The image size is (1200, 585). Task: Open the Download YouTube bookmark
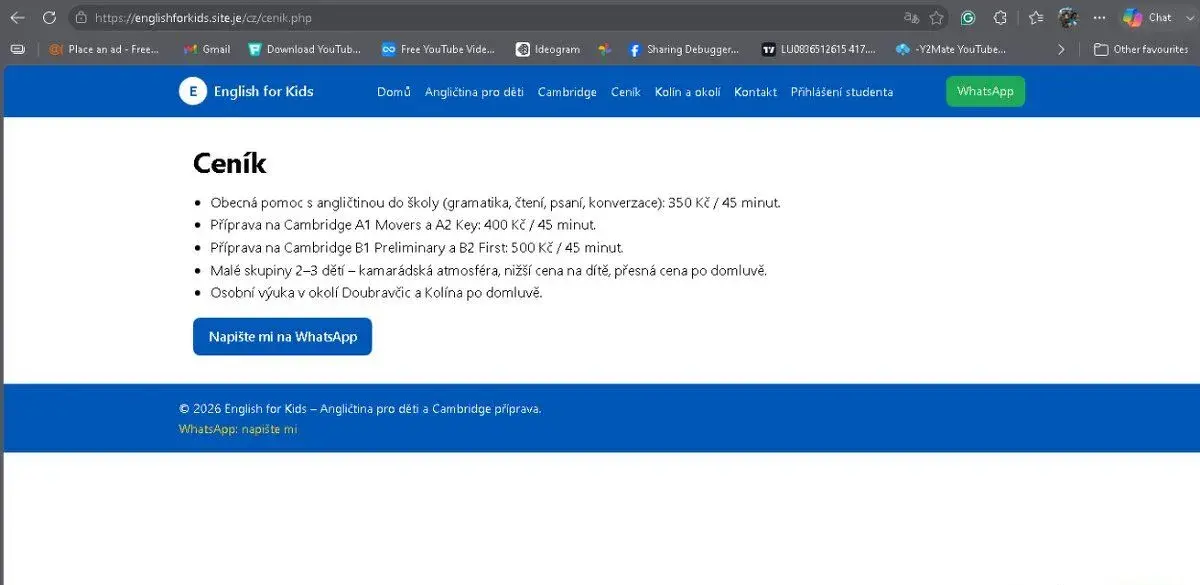(x=305, y=49)
